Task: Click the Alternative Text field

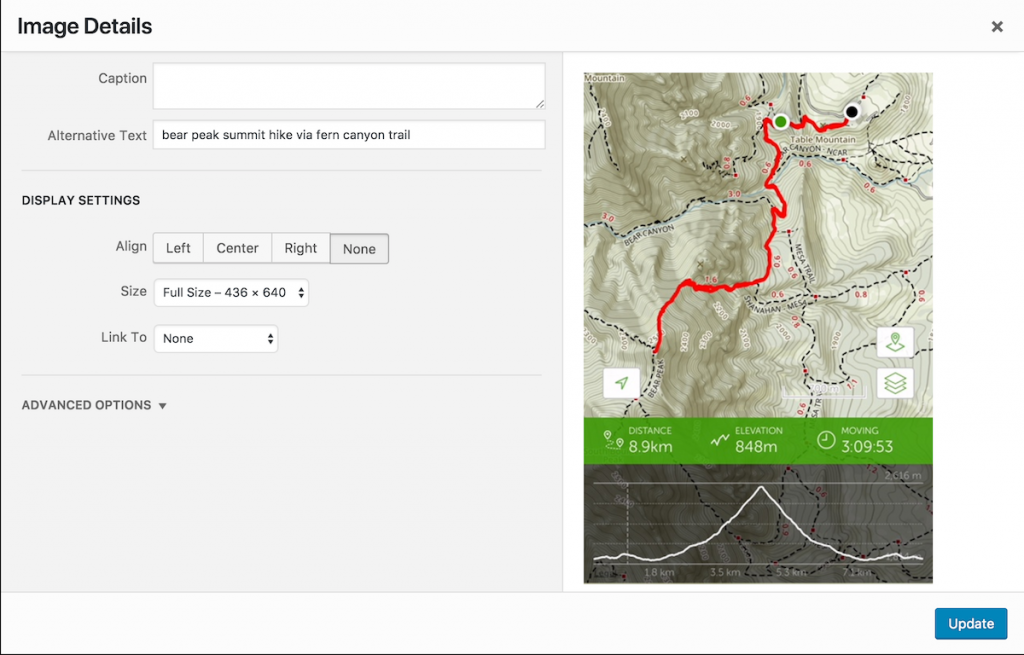Action: pos(349,135)
